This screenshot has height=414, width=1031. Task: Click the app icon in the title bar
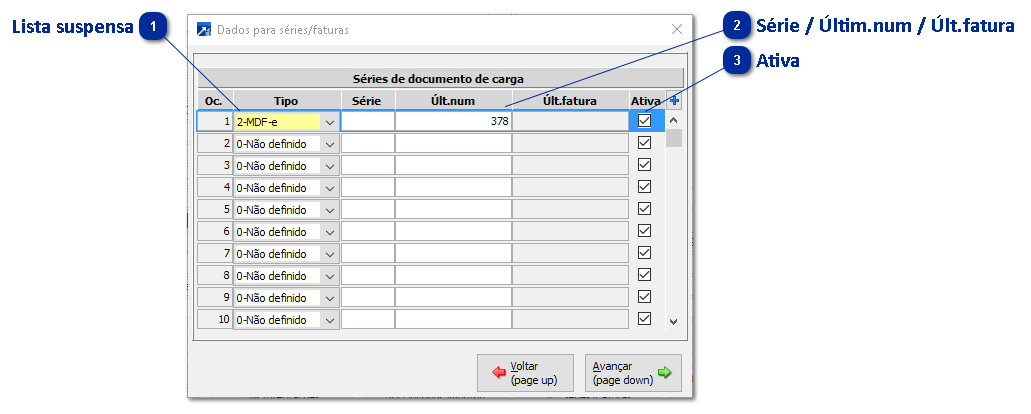click(x=205, y=30)
